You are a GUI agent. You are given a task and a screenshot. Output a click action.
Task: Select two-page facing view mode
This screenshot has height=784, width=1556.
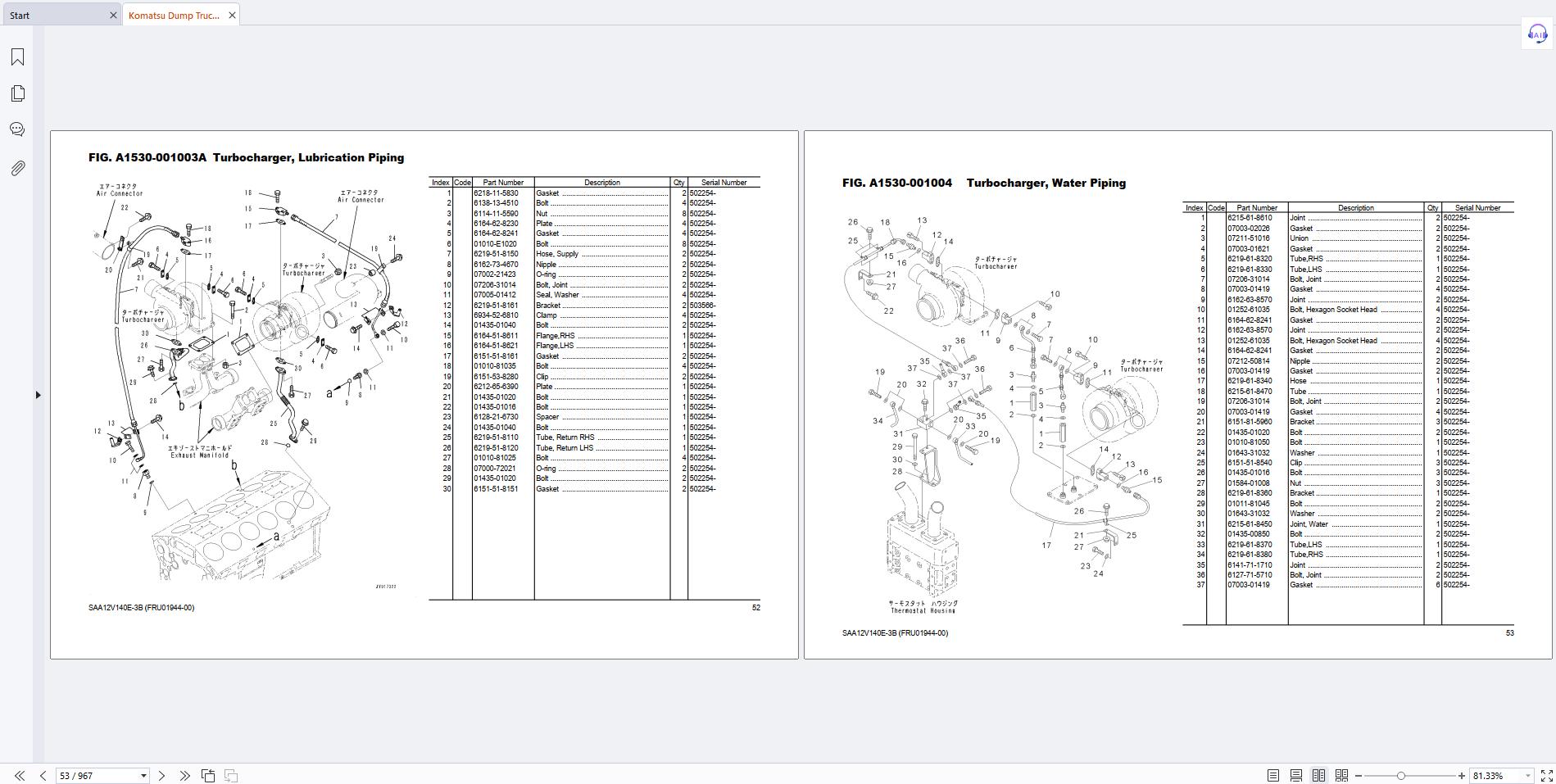1319,776
